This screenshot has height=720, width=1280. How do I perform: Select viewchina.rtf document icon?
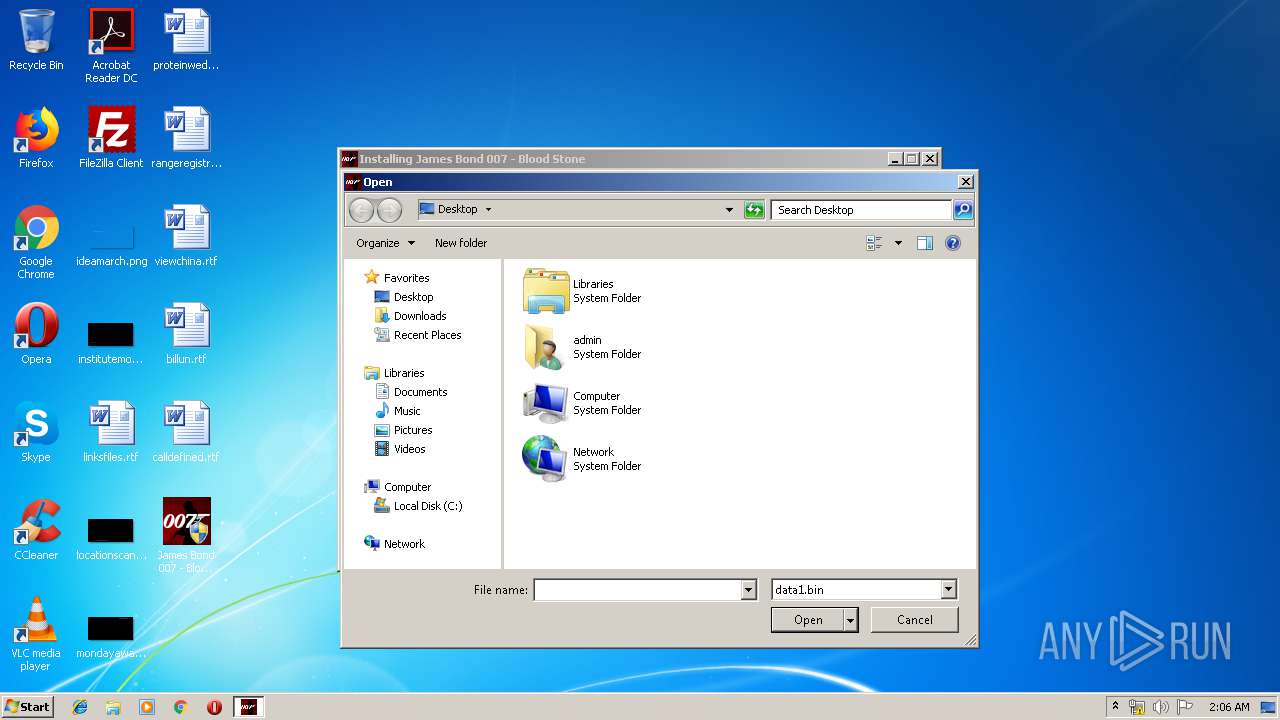[x=186, y=236]
